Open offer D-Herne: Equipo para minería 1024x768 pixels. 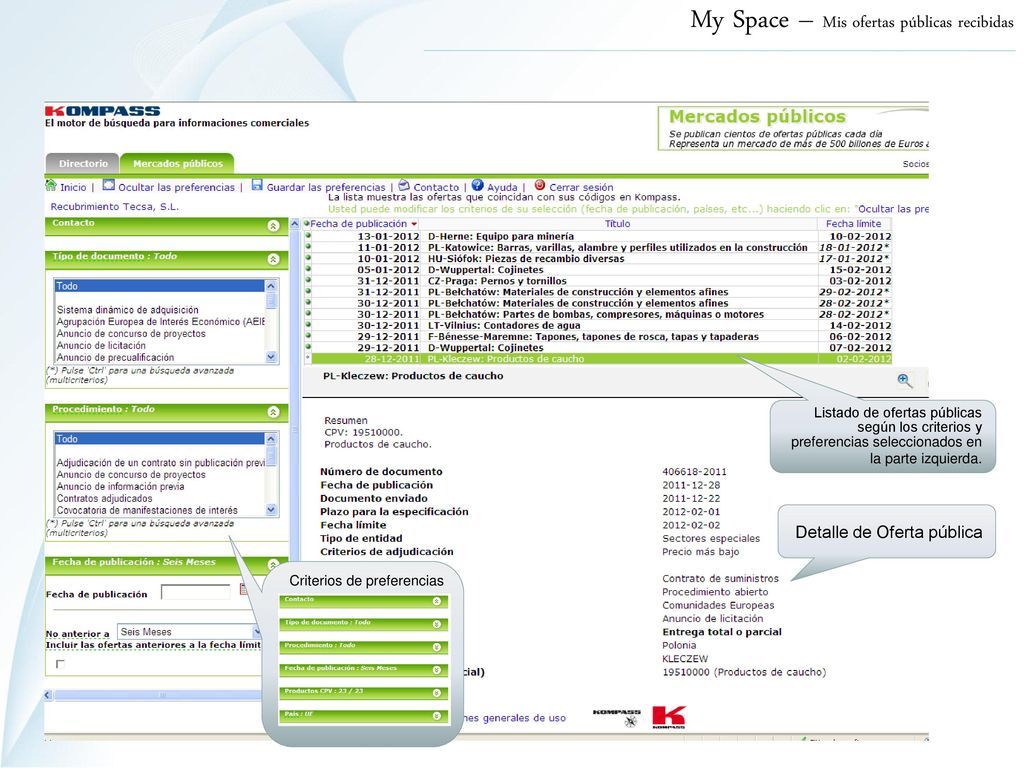(x=501, y=236)
